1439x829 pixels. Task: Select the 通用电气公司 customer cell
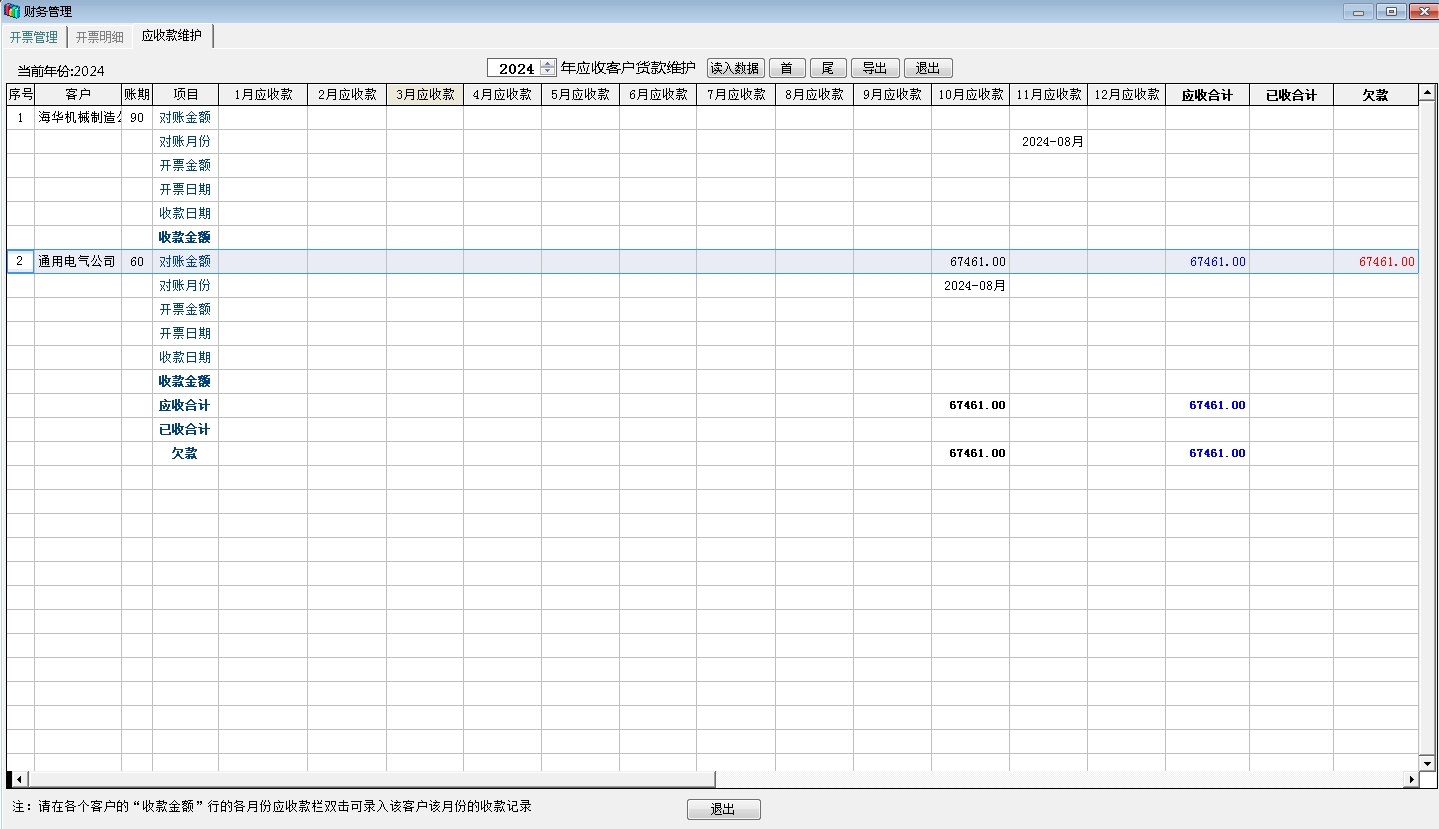click(x=77, y=261)
